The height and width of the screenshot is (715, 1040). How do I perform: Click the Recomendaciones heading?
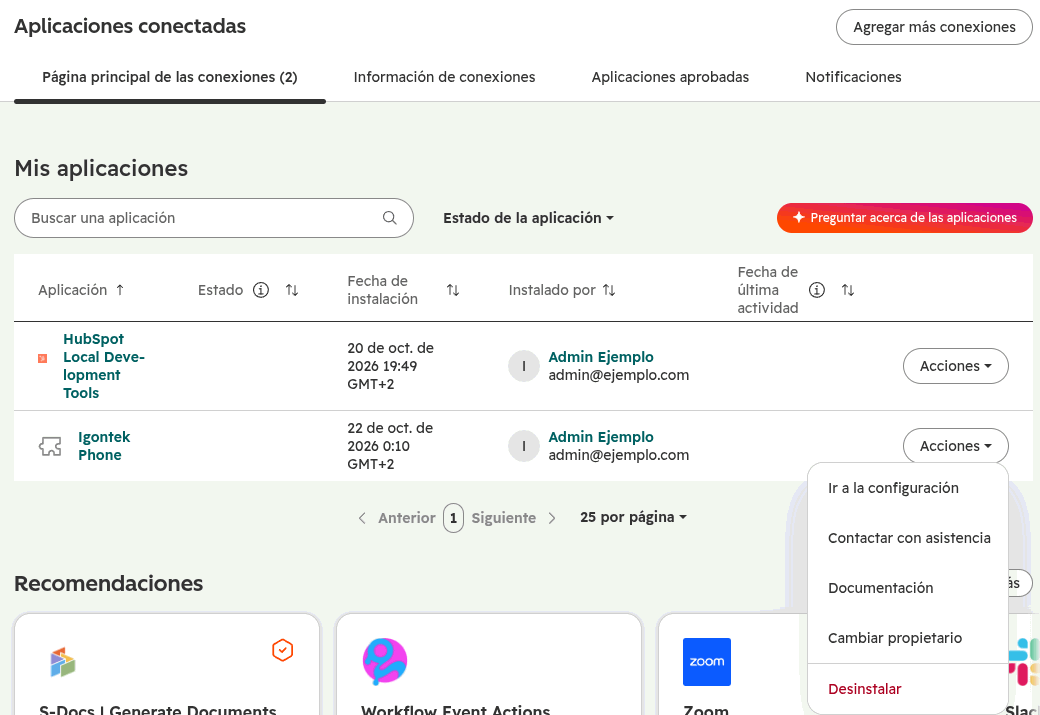(109, 584)
